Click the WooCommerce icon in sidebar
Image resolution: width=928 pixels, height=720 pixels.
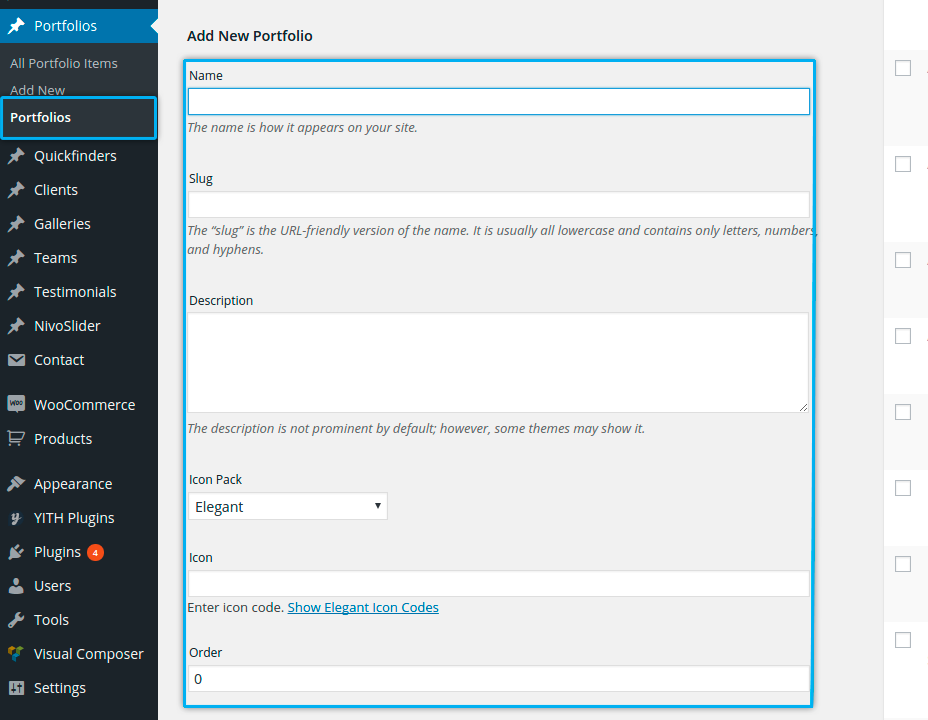pos(16,404)
